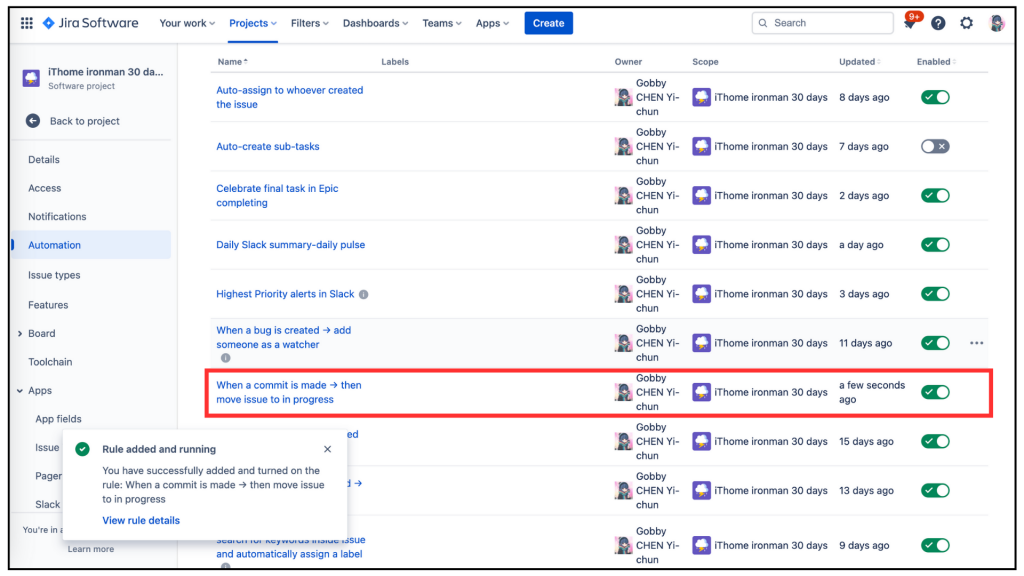Click the iThome ironman project avatar in sidebar
1024x576 pixels.
(x=31, y=78)
